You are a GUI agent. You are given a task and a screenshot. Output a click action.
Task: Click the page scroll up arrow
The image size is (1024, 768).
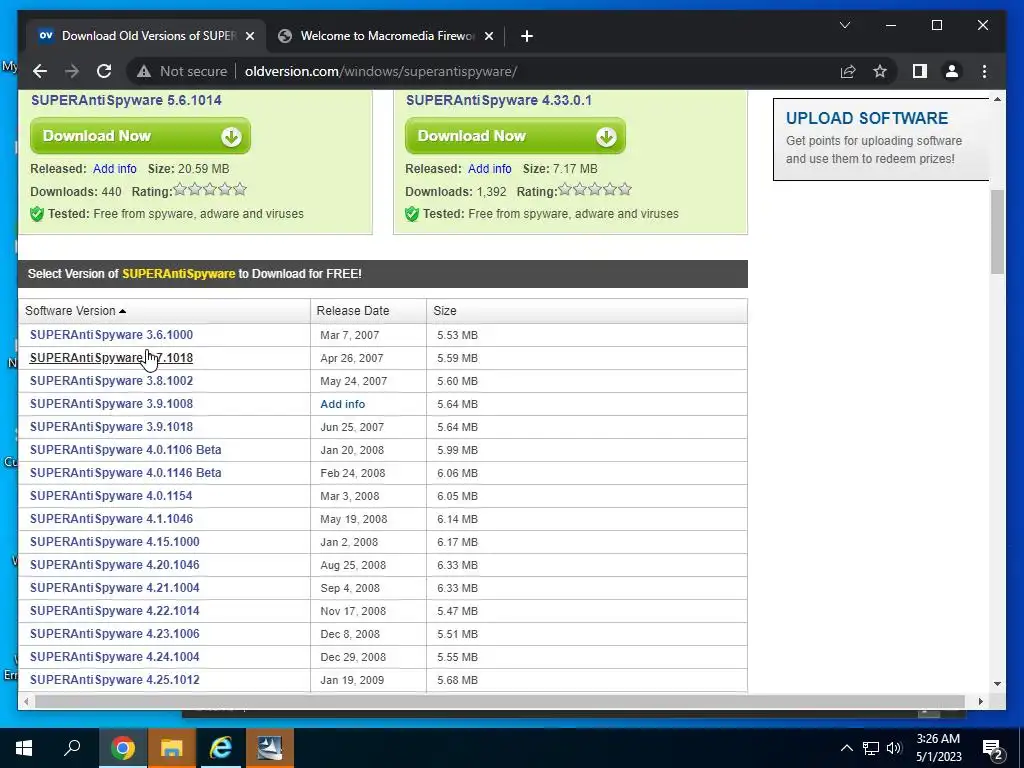[x=997, y=99]
